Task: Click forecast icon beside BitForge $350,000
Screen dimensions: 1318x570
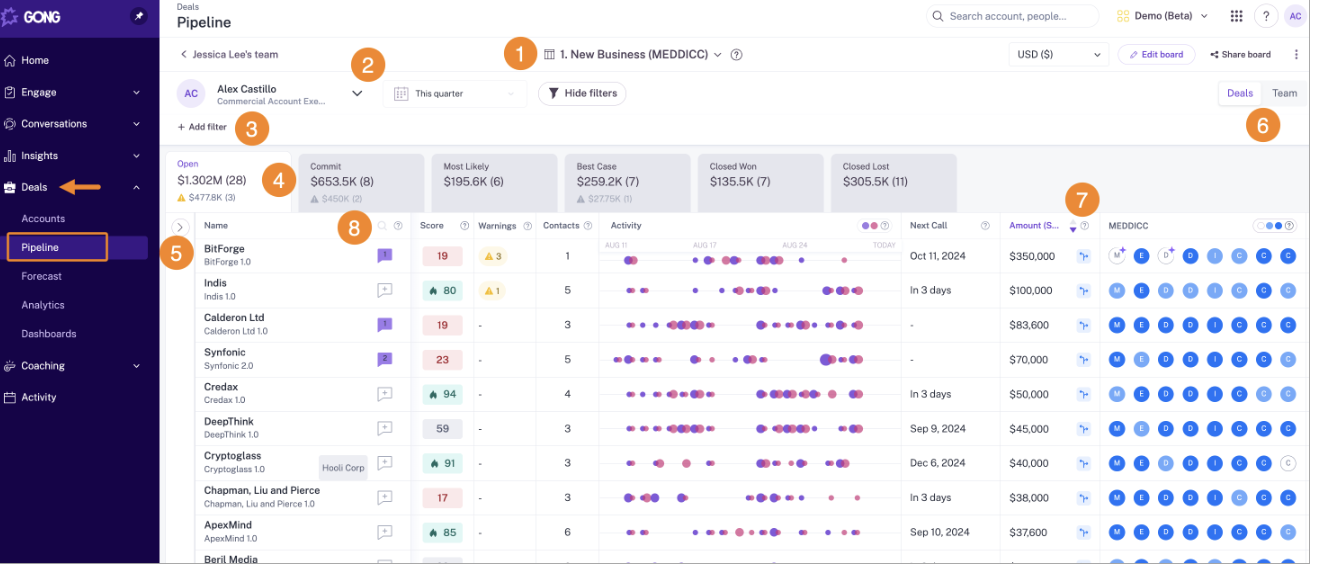Action: click(x=1083, y=256)
